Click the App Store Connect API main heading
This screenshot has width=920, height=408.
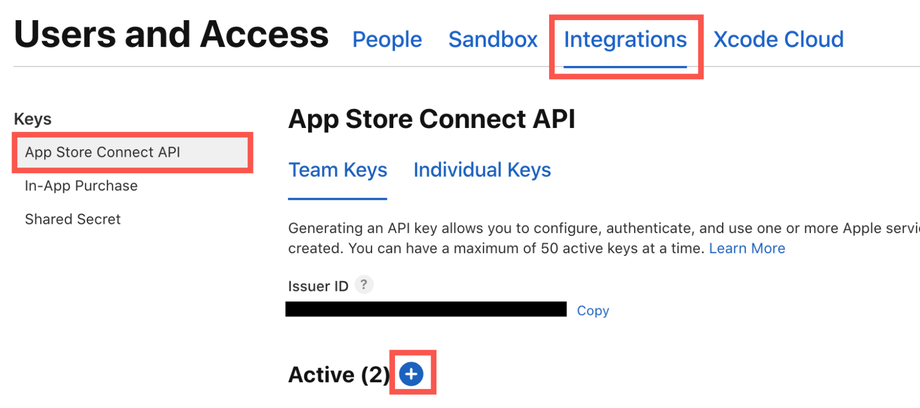coord(431,120)
